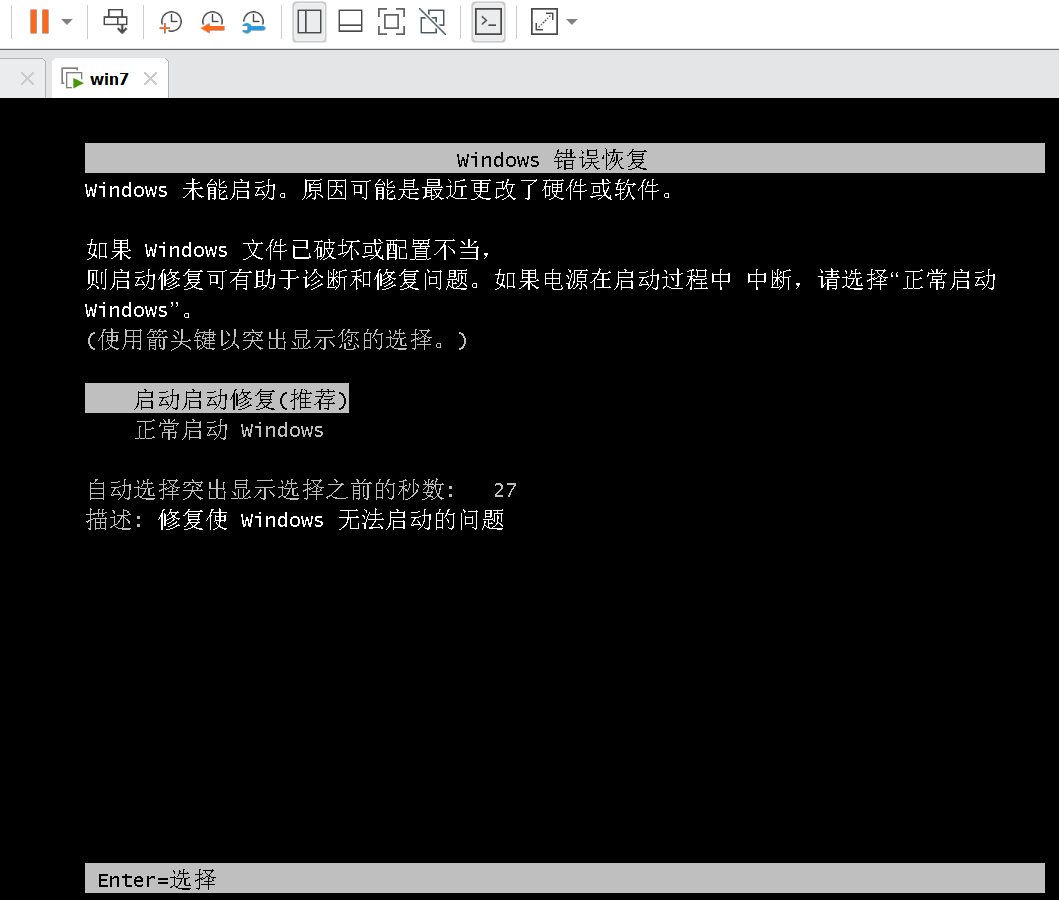Revert the VM to its latest snapshot
The image size is (1059, 900).
click(211, 21)
